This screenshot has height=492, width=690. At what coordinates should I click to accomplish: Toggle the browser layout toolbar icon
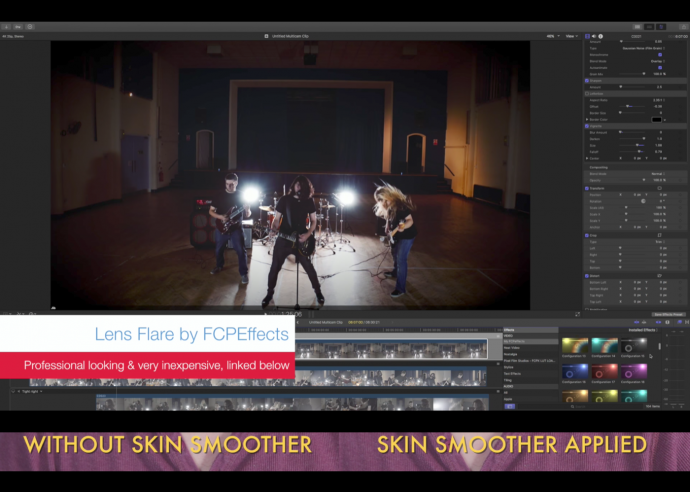click(x=637, y=27)
